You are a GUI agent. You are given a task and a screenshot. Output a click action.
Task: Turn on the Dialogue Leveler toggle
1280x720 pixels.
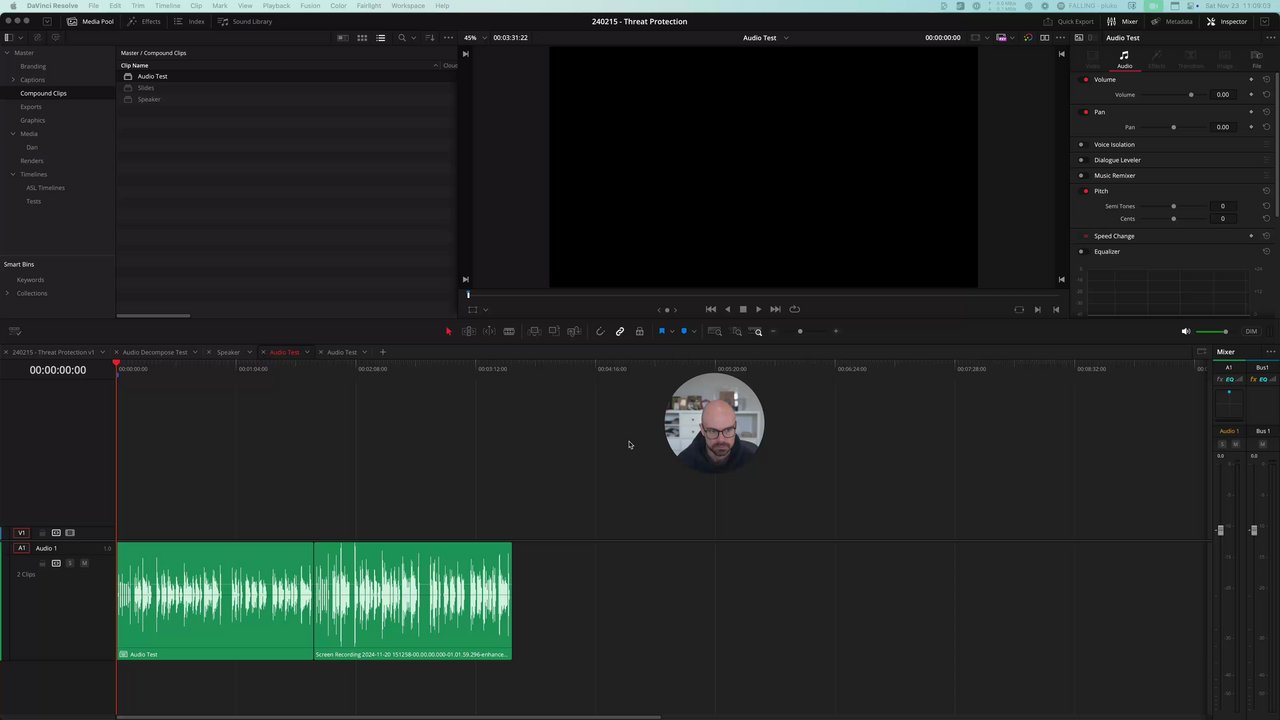point(1081,160)
